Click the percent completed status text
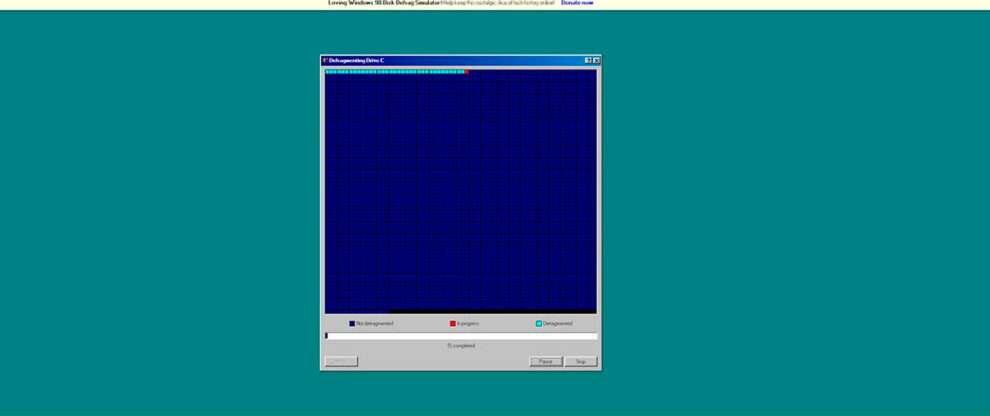Screen dimensions: 990x416 pyautogui.click(x=461, y=346)
